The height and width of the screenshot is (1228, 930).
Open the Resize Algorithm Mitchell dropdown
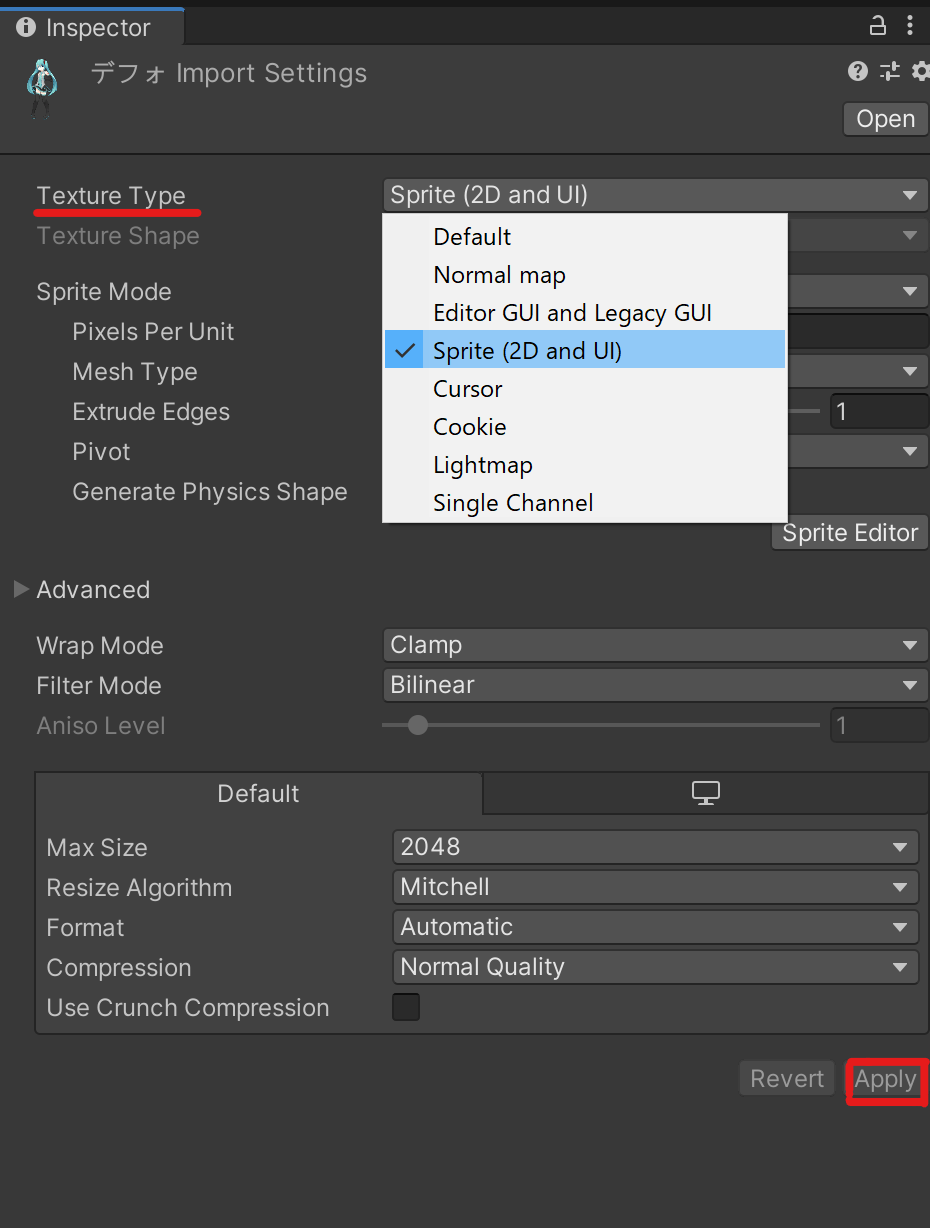[x=655, y=887]
